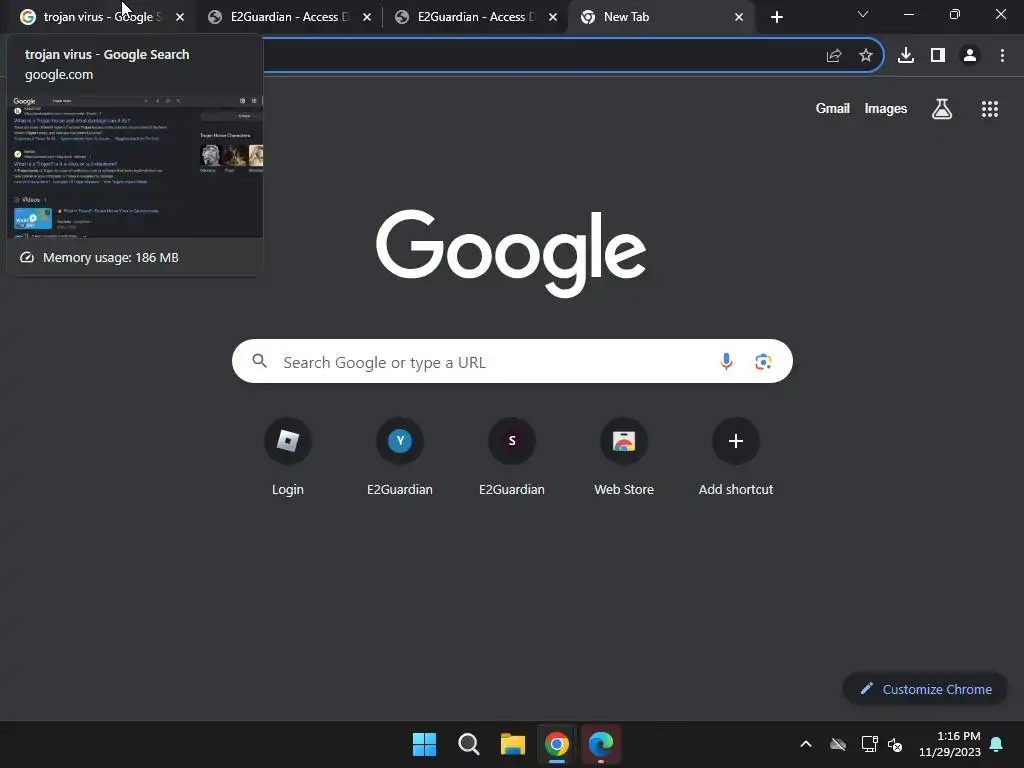Open the Chrome three-dot menu

click(x=1002, y=56)
